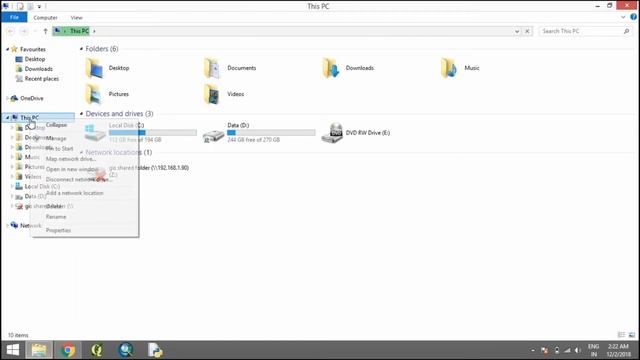640x360 pixels.
Task: Open the File tab
Action: (14, 17)
